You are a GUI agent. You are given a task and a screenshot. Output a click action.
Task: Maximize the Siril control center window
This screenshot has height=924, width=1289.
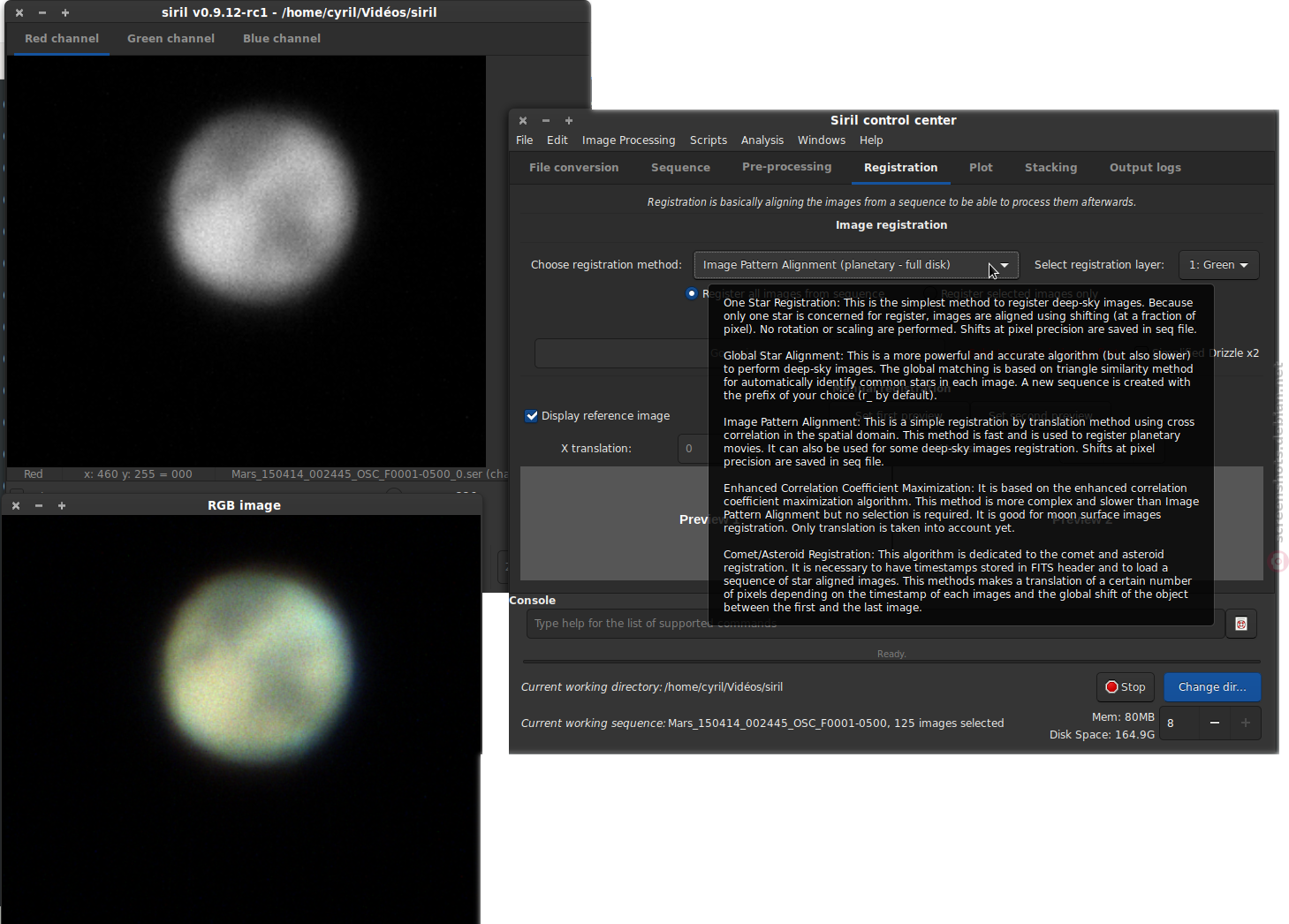tap(569, 121)
